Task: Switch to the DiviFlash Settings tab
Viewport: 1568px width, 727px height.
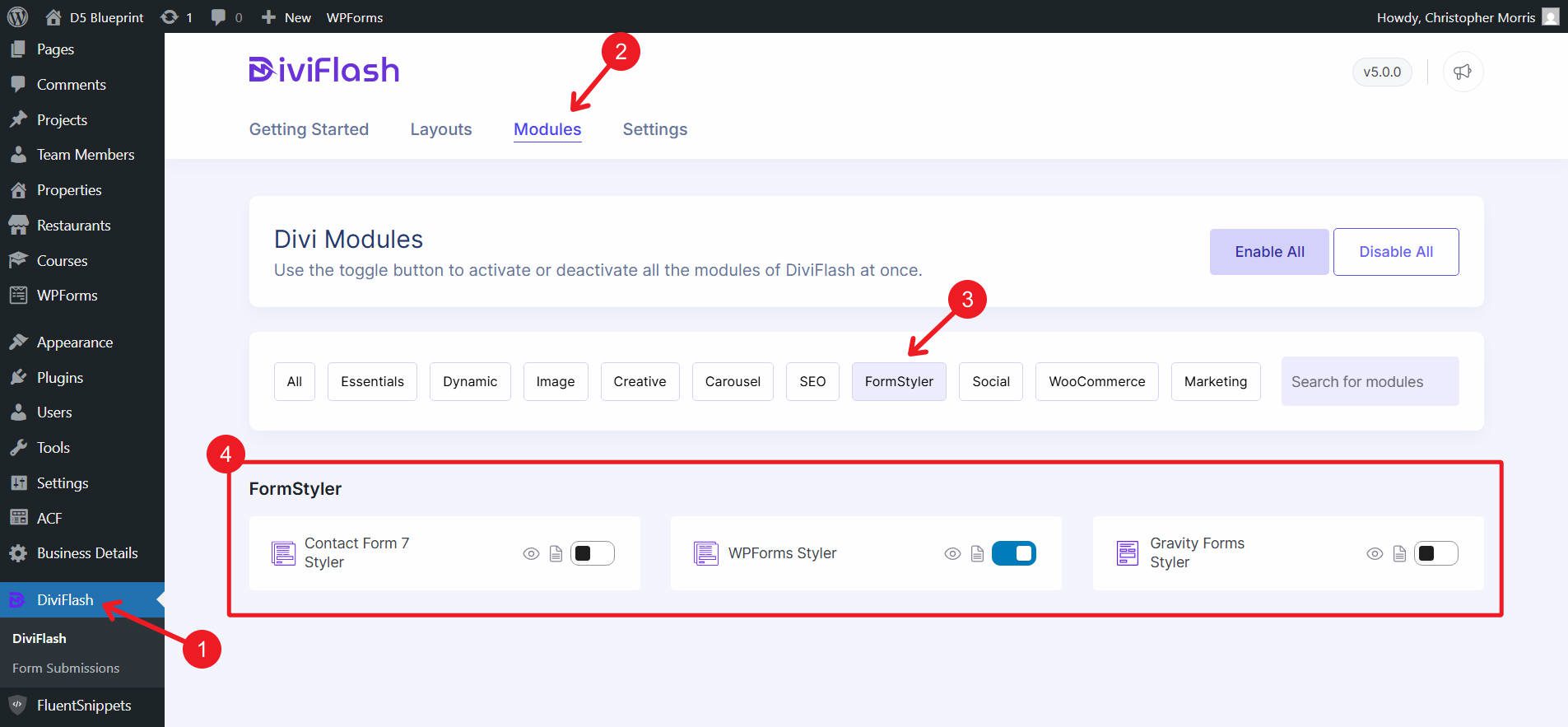Action: coord(655,129)
